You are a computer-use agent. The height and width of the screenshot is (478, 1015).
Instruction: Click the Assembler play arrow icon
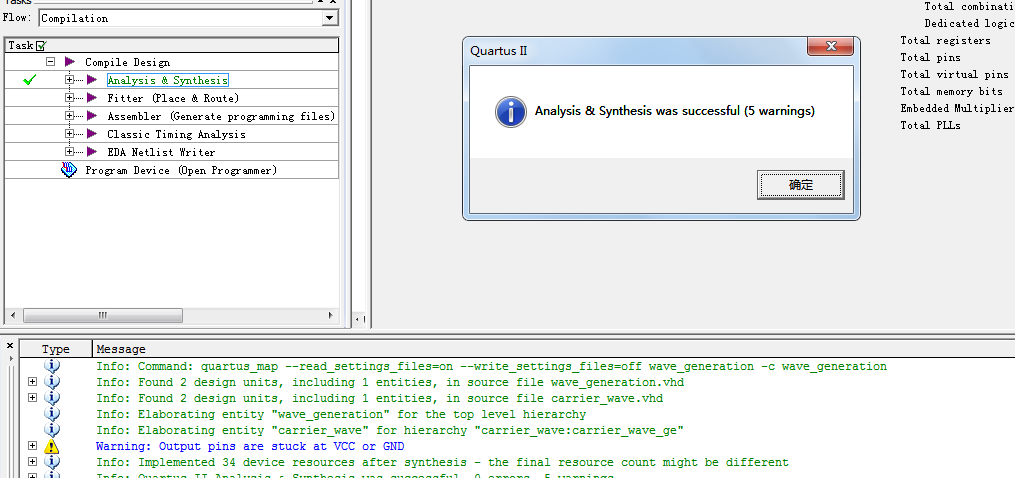92,116
